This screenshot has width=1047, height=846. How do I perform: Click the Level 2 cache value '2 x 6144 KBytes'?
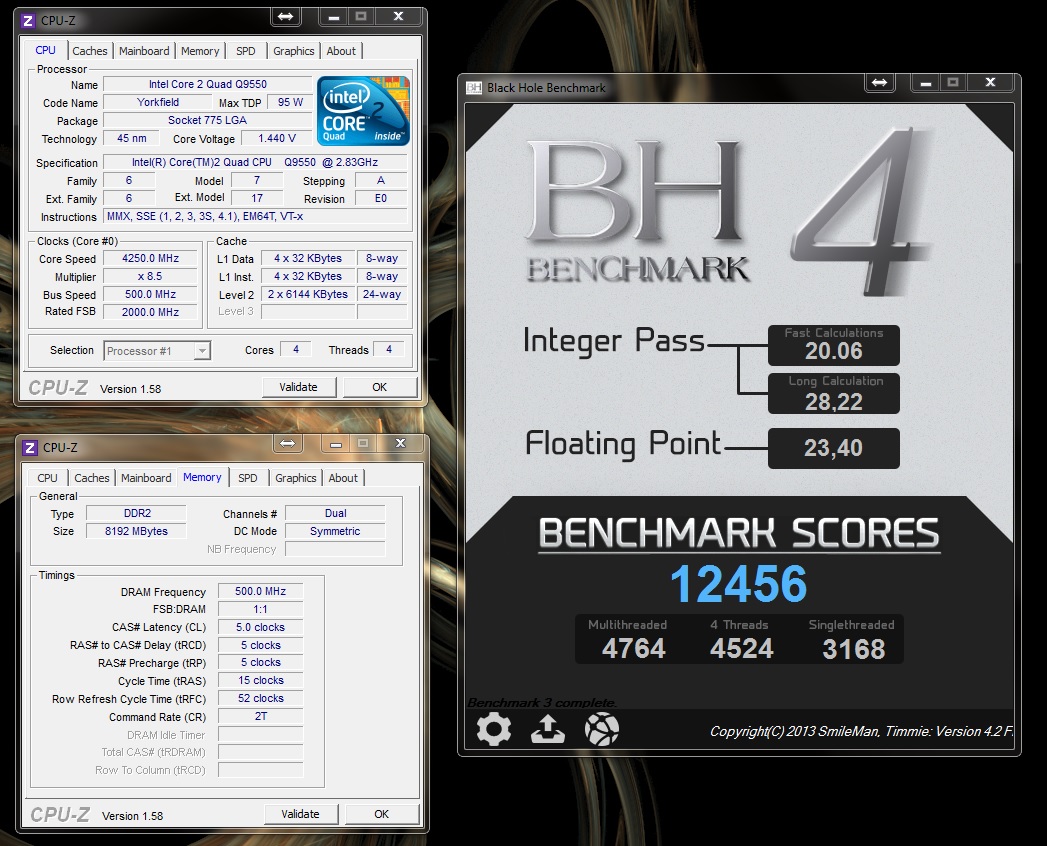(308, 294)
